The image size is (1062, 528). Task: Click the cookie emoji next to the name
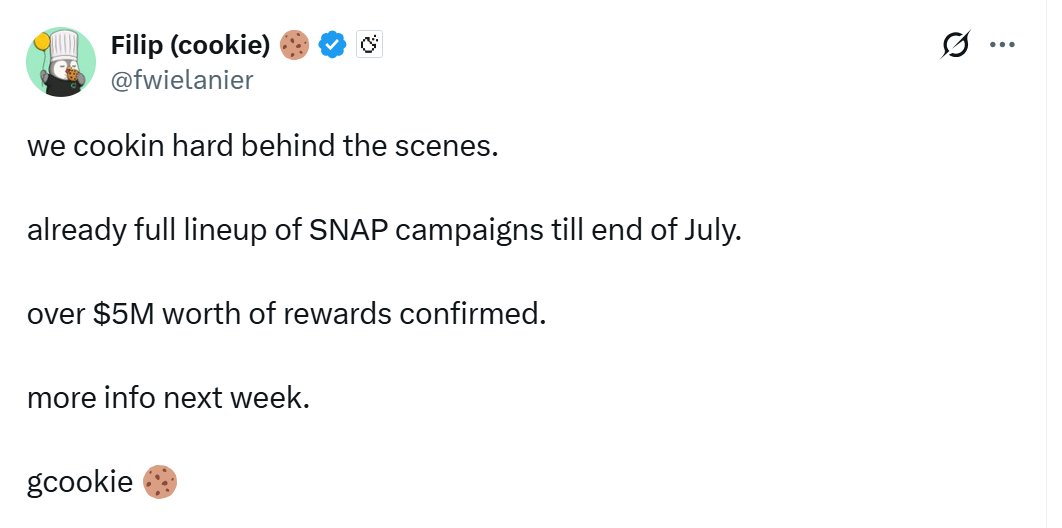pyautogui.click(x=295, y=45)
